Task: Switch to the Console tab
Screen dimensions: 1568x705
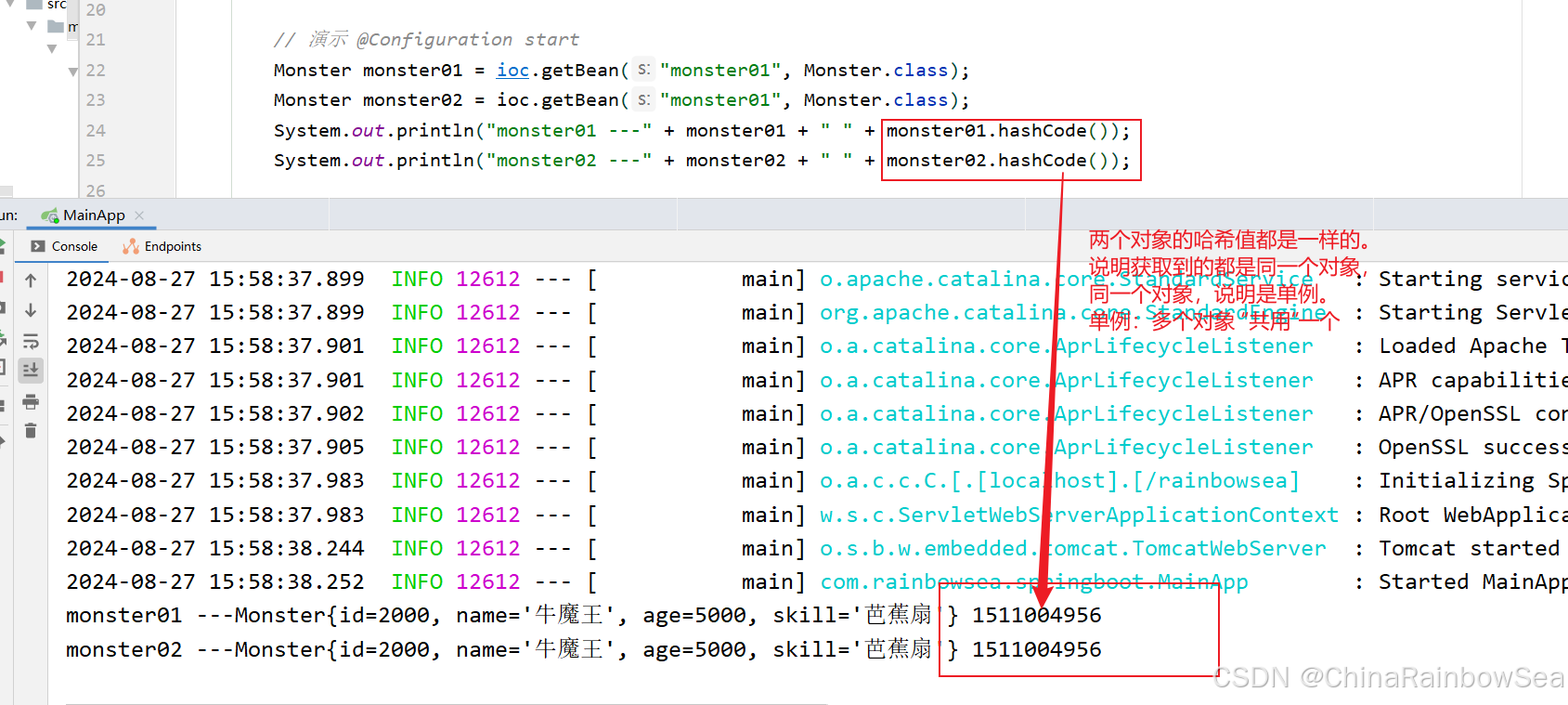Action: coord(64,246)
